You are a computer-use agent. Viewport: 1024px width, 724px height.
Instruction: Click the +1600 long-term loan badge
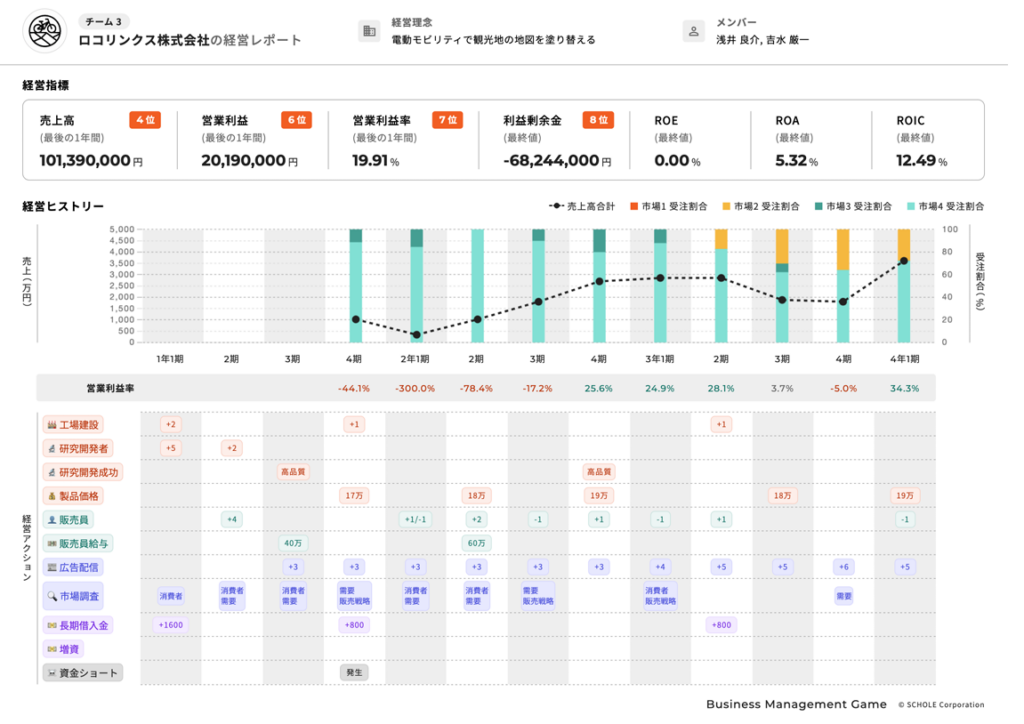pos(170,625)
